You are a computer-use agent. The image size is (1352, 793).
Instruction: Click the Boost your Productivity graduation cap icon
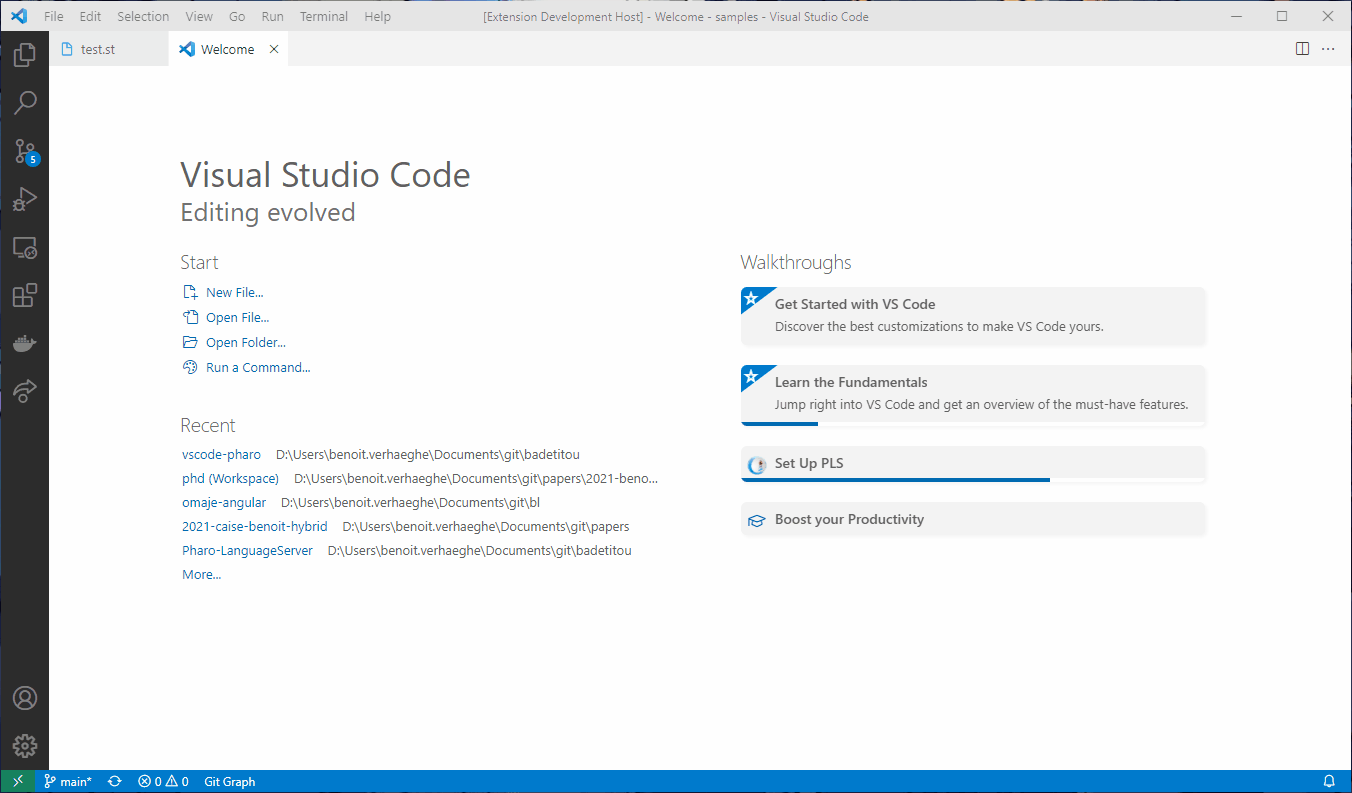click(x=757, y=520)
